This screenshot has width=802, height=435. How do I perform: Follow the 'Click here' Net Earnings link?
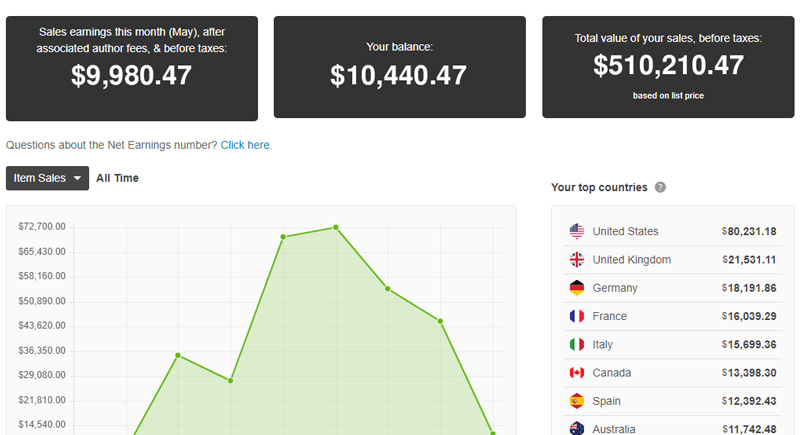click(x=246, y=145)
